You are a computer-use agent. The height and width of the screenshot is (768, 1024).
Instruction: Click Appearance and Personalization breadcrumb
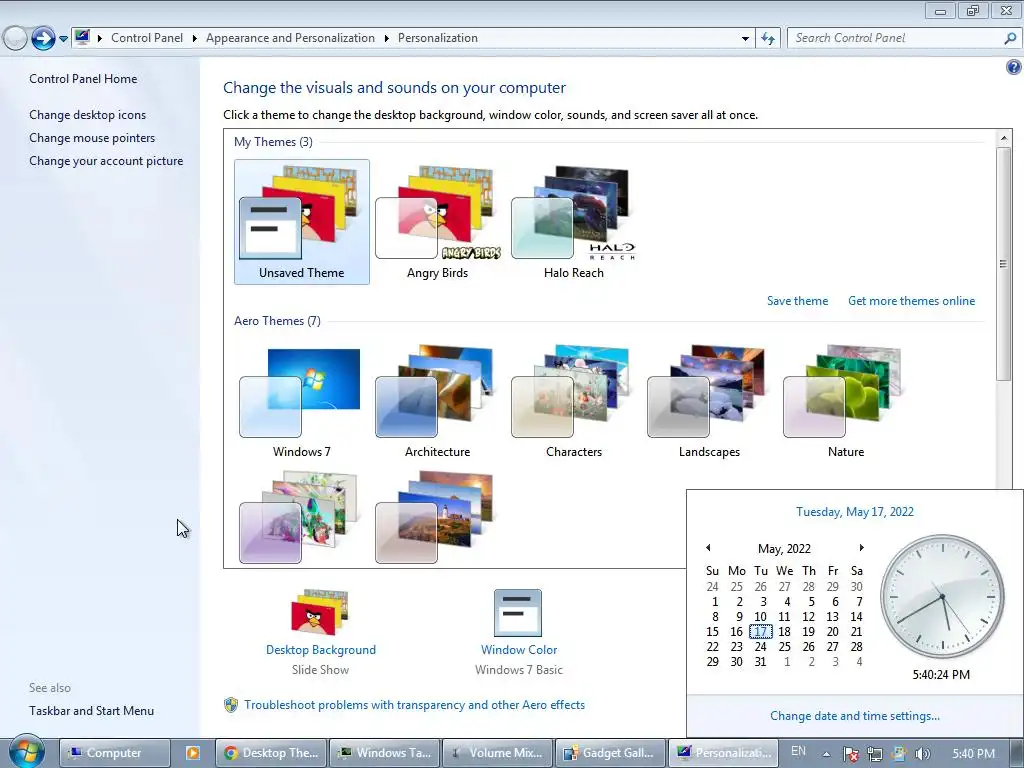290,38
